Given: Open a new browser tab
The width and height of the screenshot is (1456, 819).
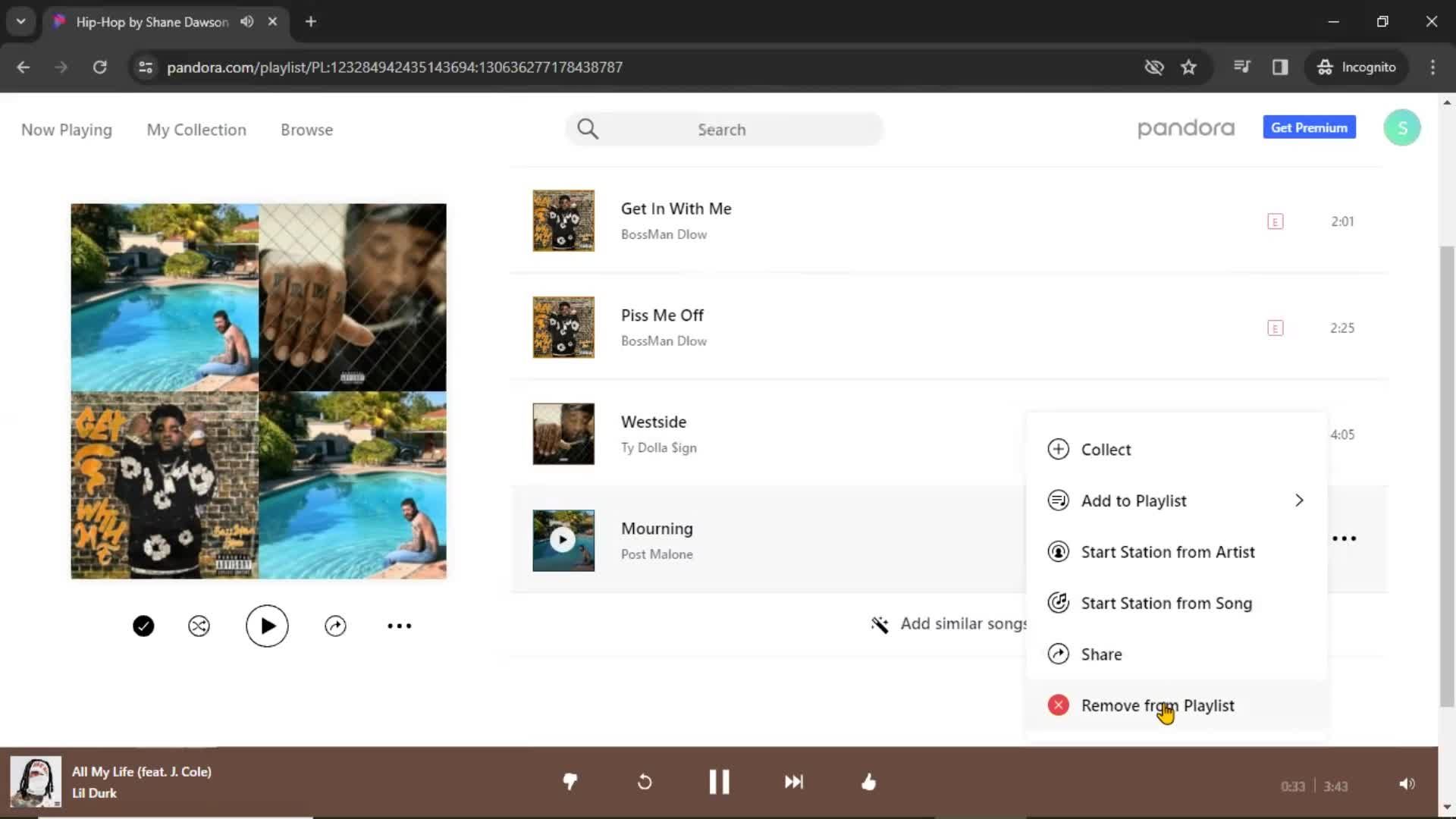Looking at the screenshot, I should pyautogui.click(x=310, y=22).
